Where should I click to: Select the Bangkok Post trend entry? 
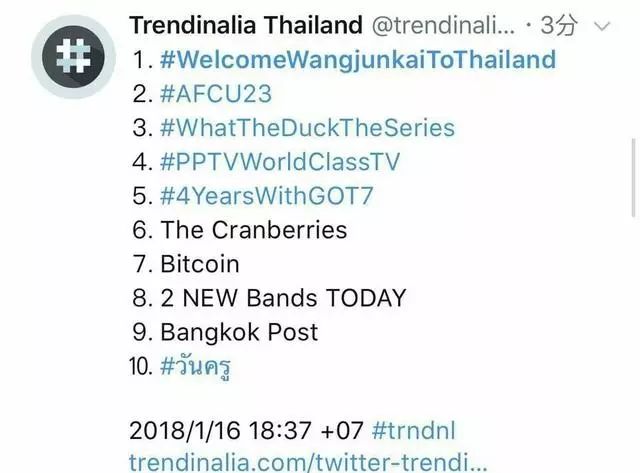pos(239,332)
